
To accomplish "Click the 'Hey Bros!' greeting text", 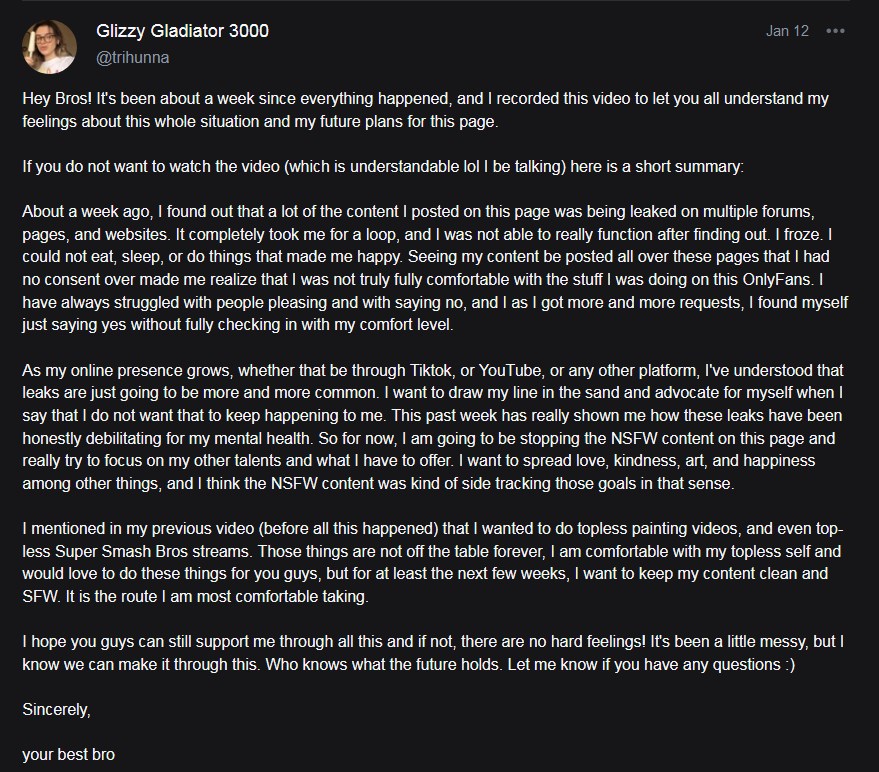I will point(57,99).
